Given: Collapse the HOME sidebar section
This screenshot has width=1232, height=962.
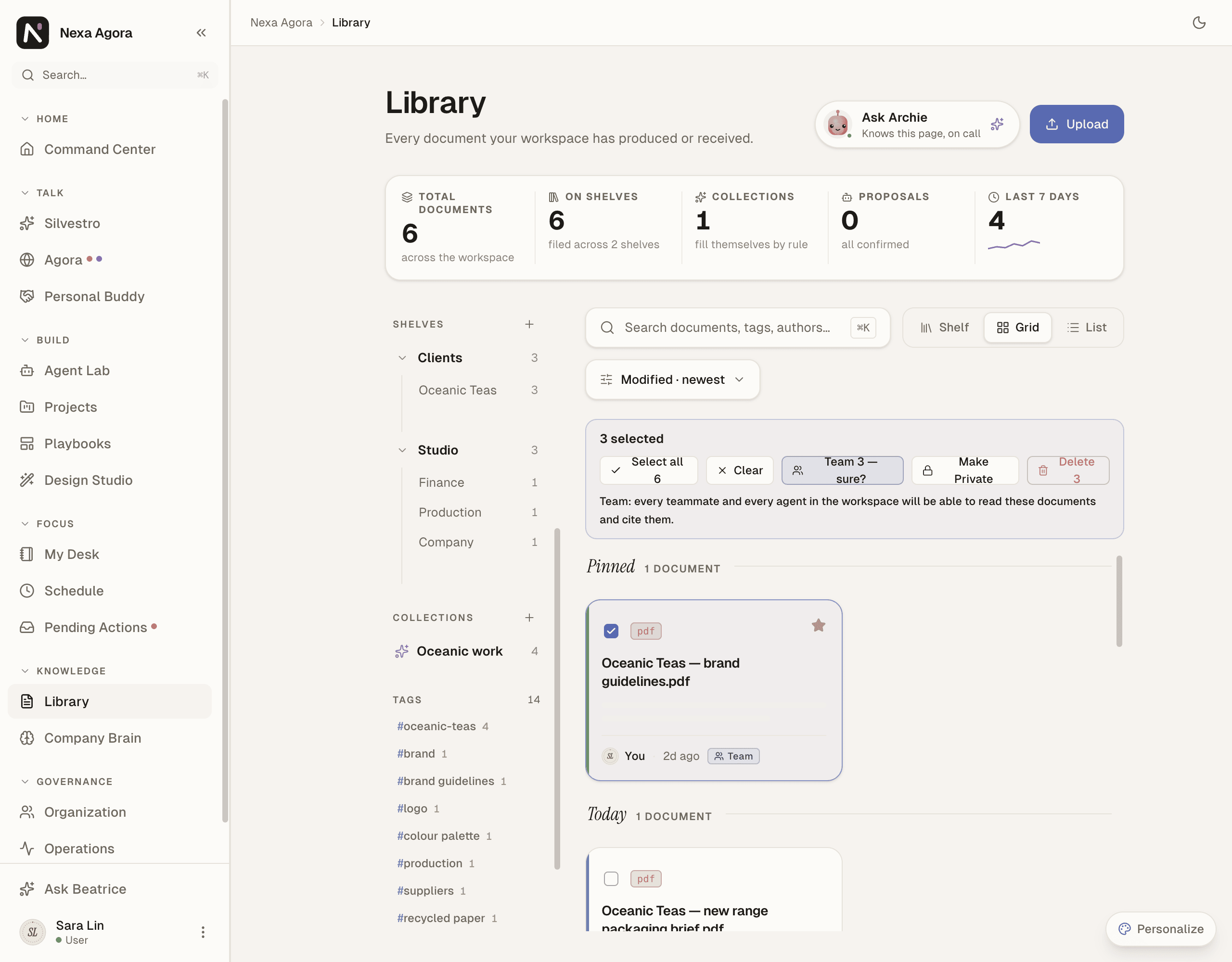Looking at the screenshot, I should pyautogui.click(x=45, y=119).
